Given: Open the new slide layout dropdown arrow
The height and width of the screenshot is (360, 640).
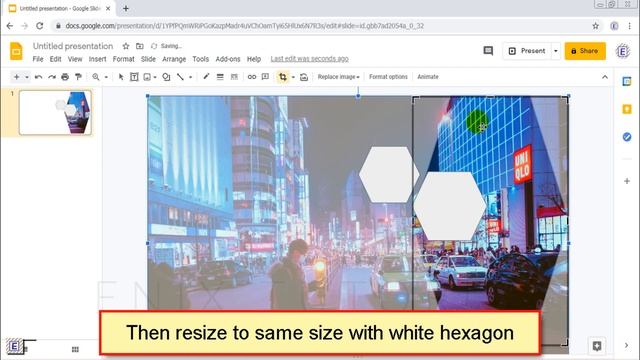Looking at the screenshot, I should [27, 77].
